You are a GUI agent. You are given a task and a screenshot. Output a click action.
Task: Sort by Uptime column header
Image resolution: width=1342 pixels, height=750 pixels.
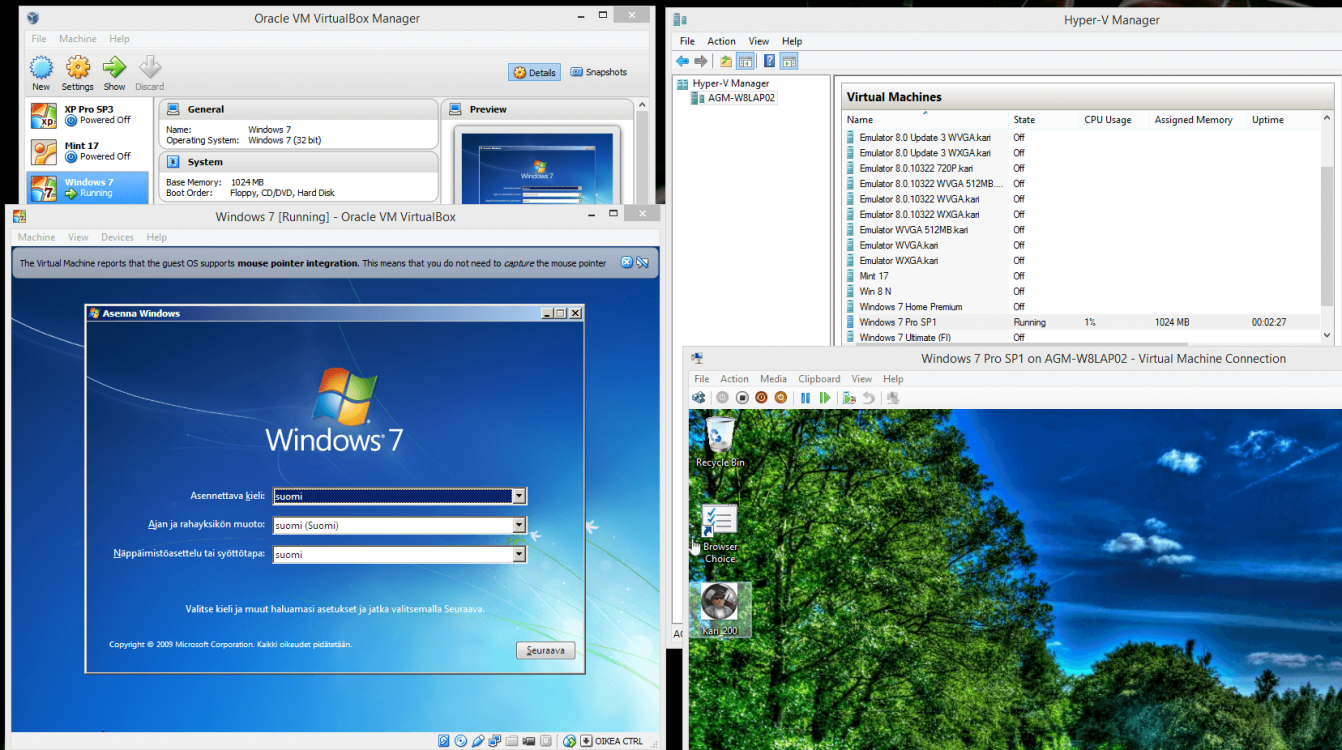pos(1284,120)
